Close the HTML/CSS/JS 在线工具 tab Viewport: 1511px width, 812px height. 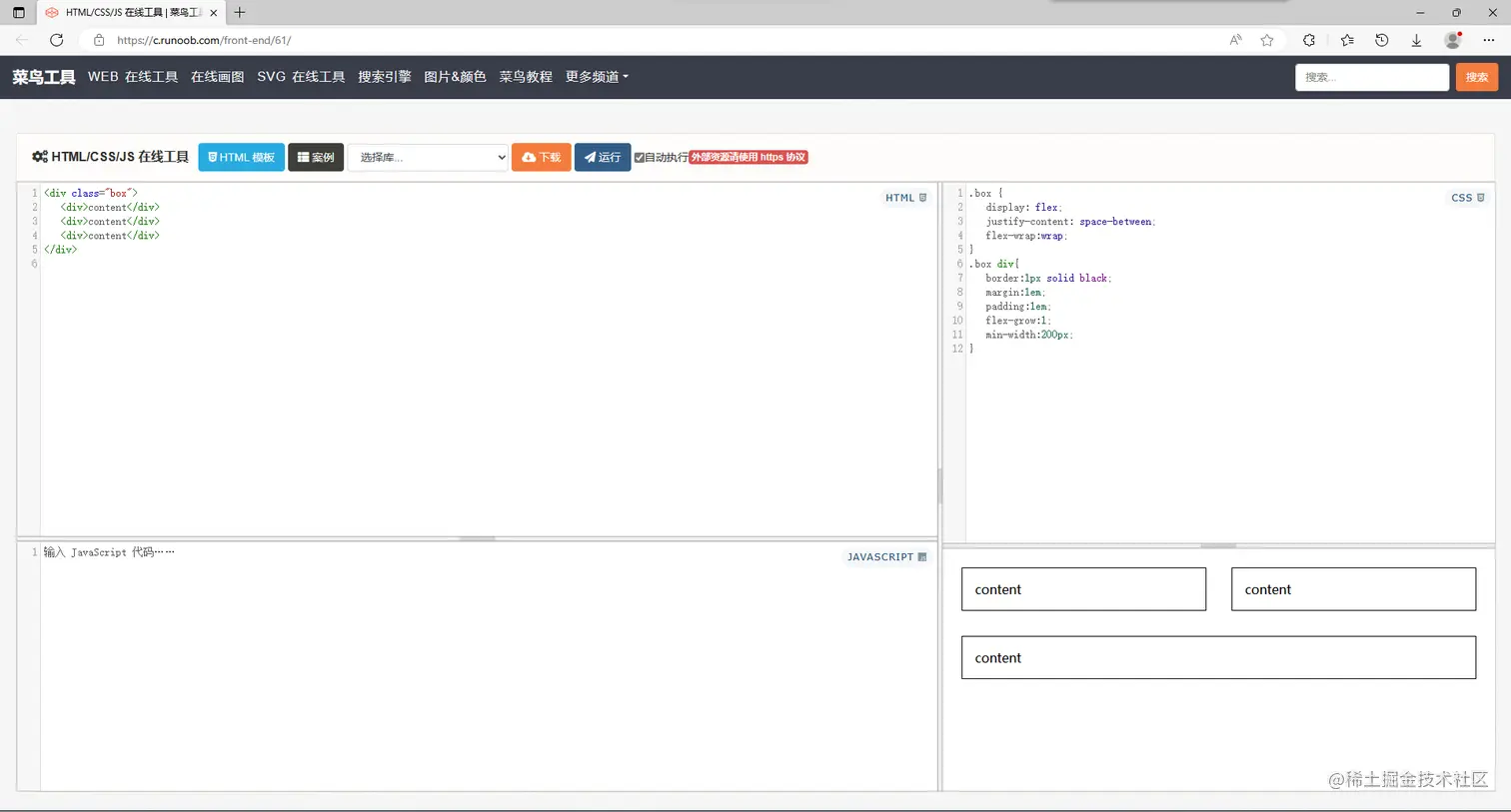tap(213, 13)
